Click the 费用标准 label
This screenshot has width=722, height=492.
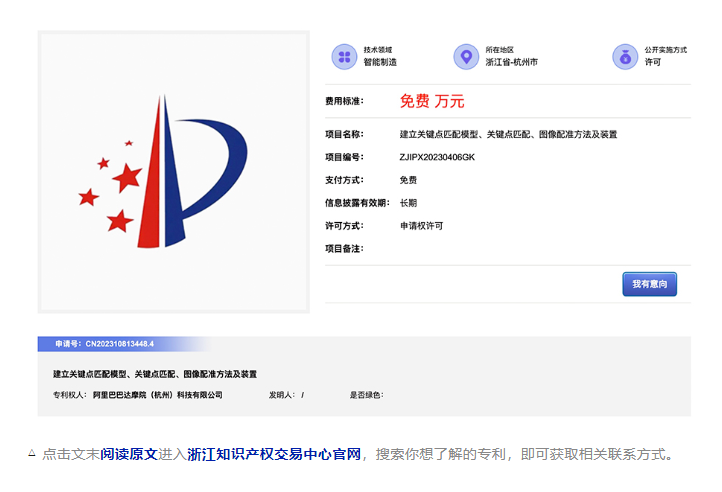click(344, 101)
